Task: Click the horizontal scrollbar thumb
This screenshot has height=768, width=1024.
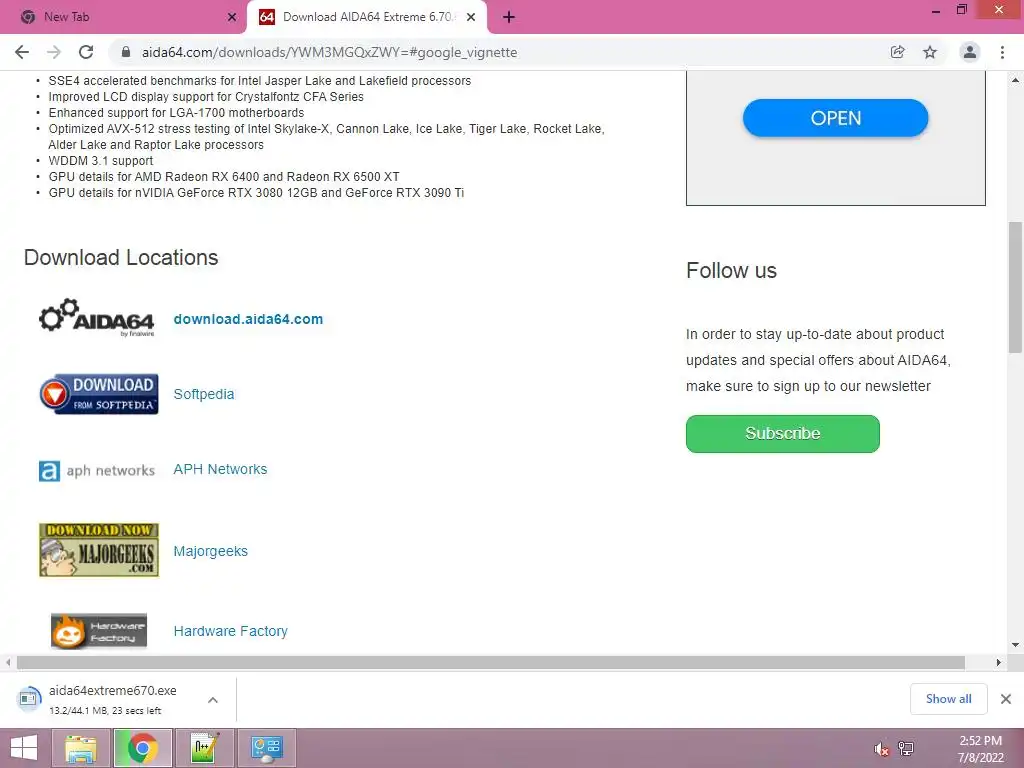Action: pos(490,663)
